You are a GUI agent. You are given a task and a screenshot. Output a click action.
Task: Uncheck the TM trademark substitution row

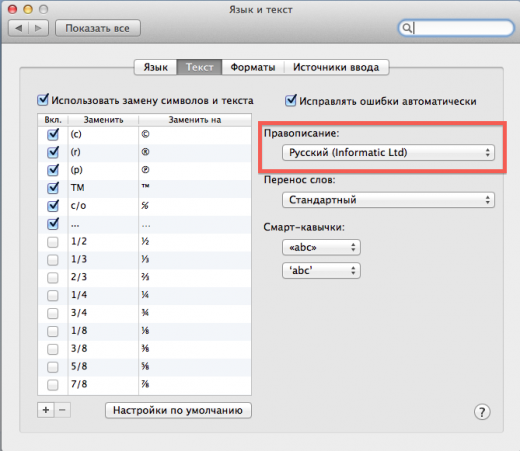click(53, 188)
